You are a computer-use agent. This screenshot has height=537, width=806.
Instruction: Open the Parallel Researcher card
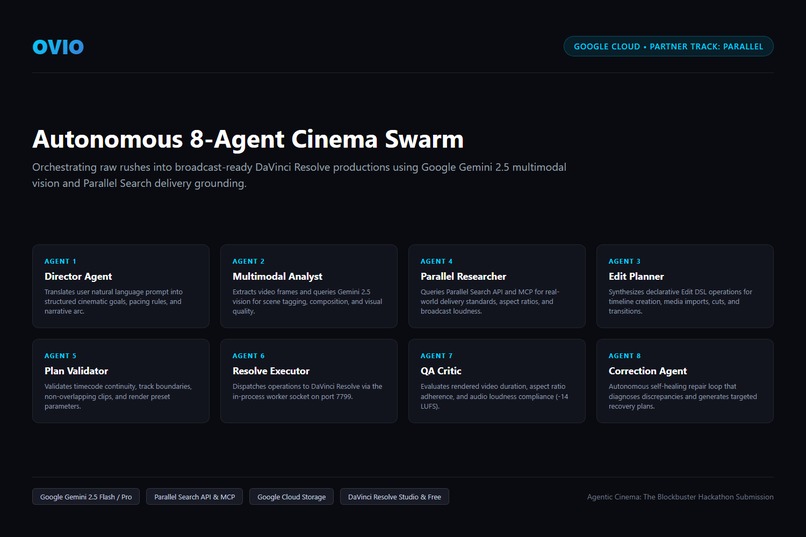coord(497,286)
